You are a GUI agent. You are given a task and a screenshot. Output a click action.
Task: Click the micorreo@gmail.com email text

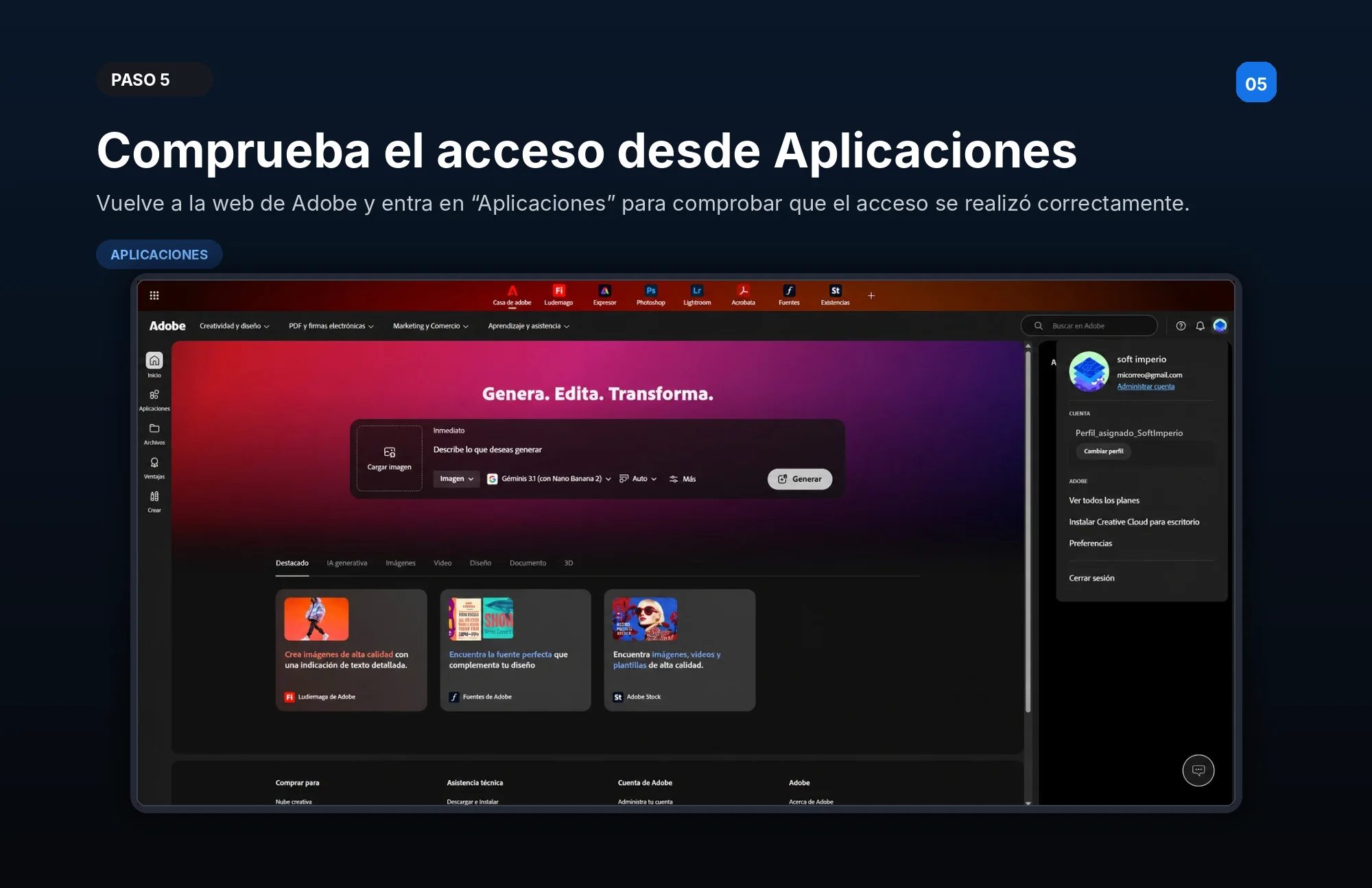pos(1149,375)
